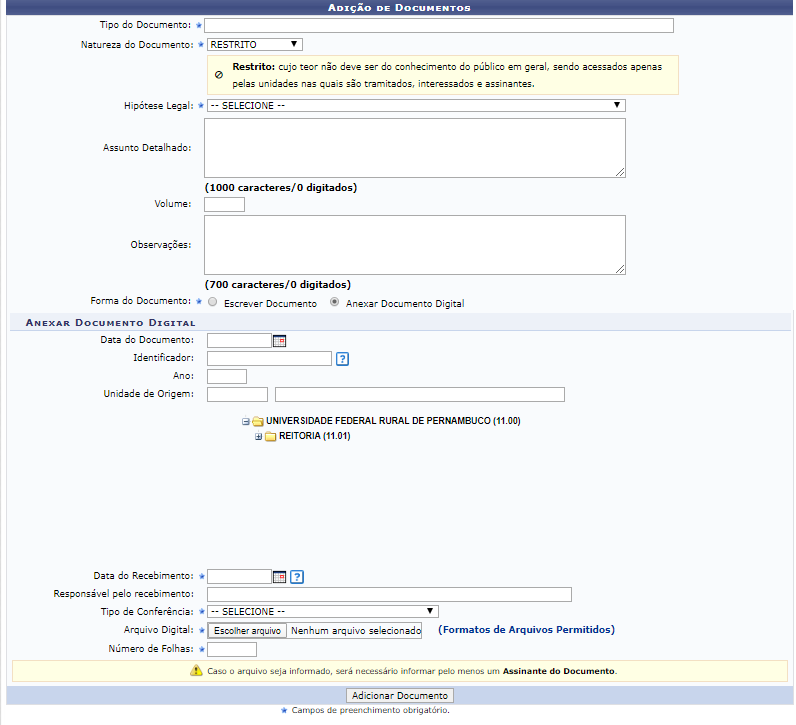Click help icon next to Identificador field
This screenshot has height=725, width=796.
coord(342,359)
